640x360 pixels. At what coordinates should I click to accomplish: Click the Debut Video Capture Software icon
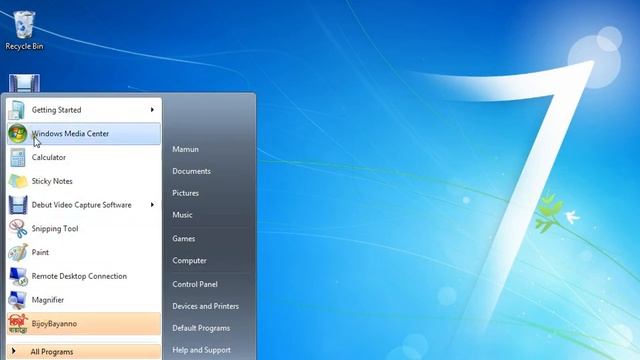pos(18,205)
